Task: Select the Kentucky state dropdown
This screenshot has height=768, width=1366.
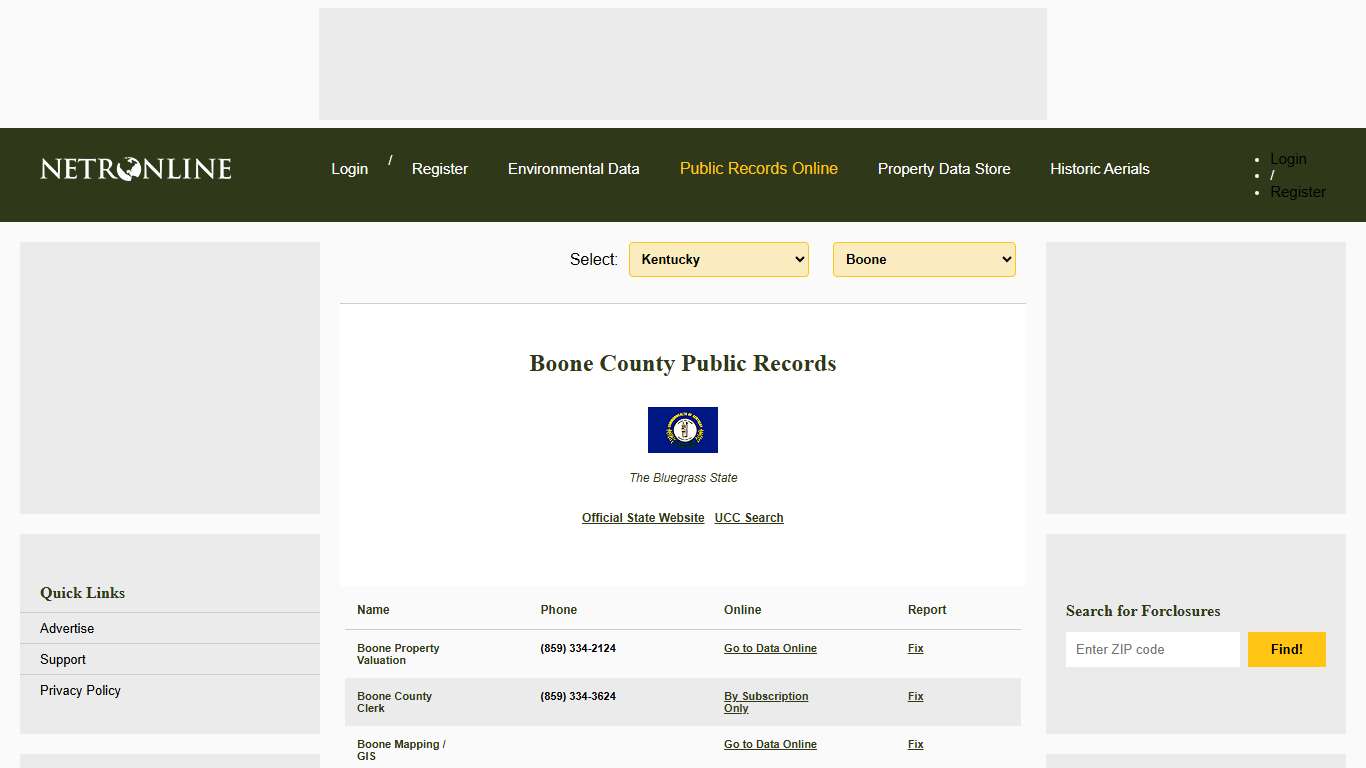Action: 718,259
